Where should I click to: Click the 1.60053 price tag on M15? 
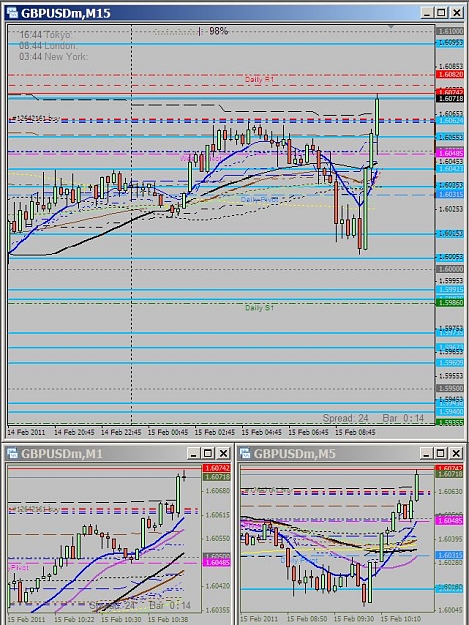450,257
